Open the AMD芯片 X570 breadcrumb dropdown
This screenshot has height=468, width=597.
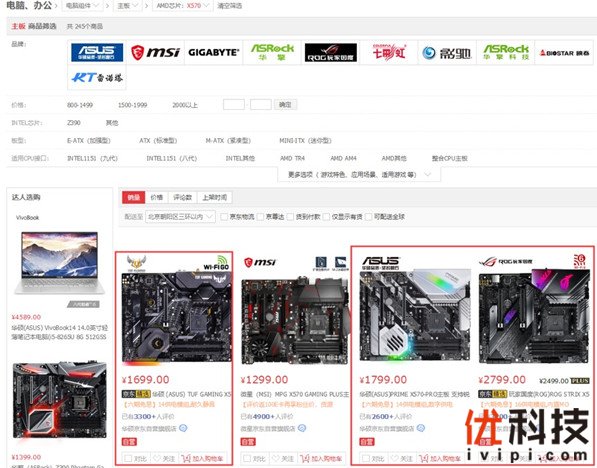182,6
